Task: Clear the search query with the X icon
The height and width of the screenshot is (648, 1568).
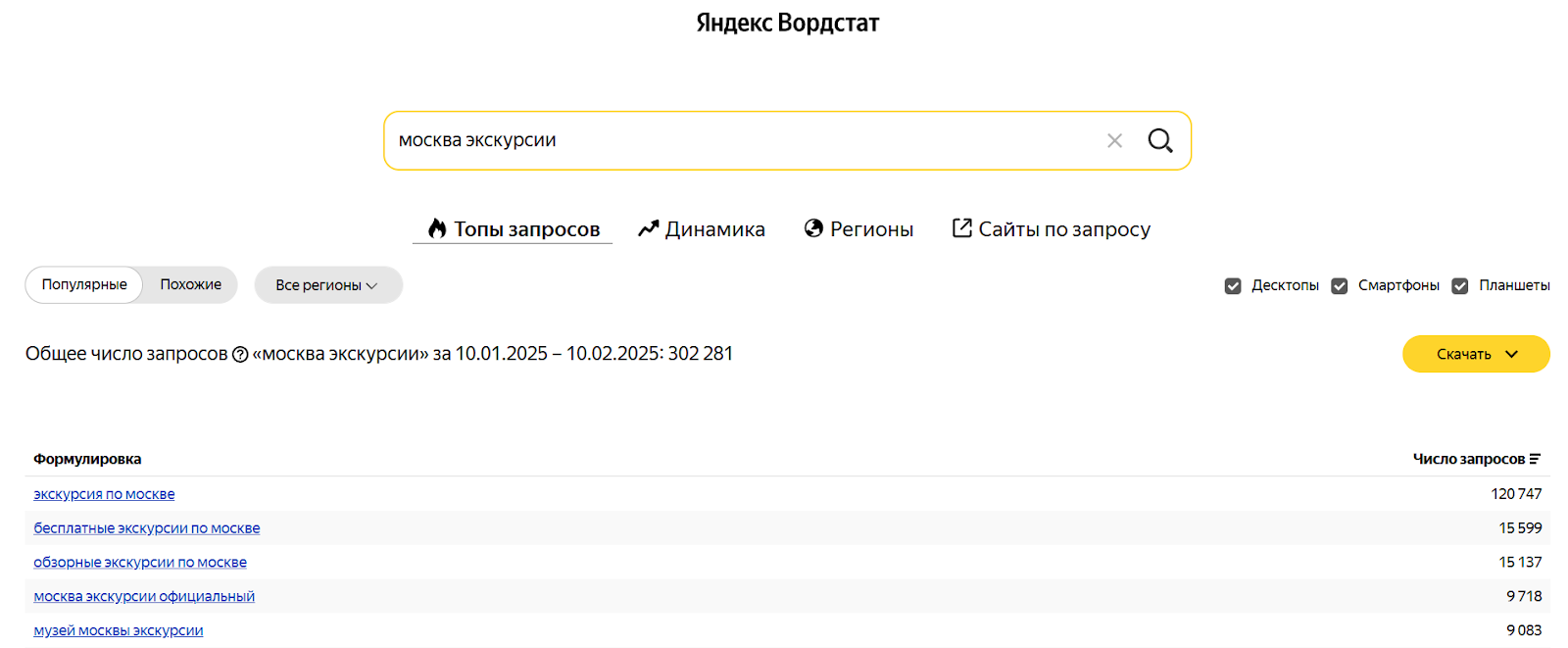Action: [1114, 140]
